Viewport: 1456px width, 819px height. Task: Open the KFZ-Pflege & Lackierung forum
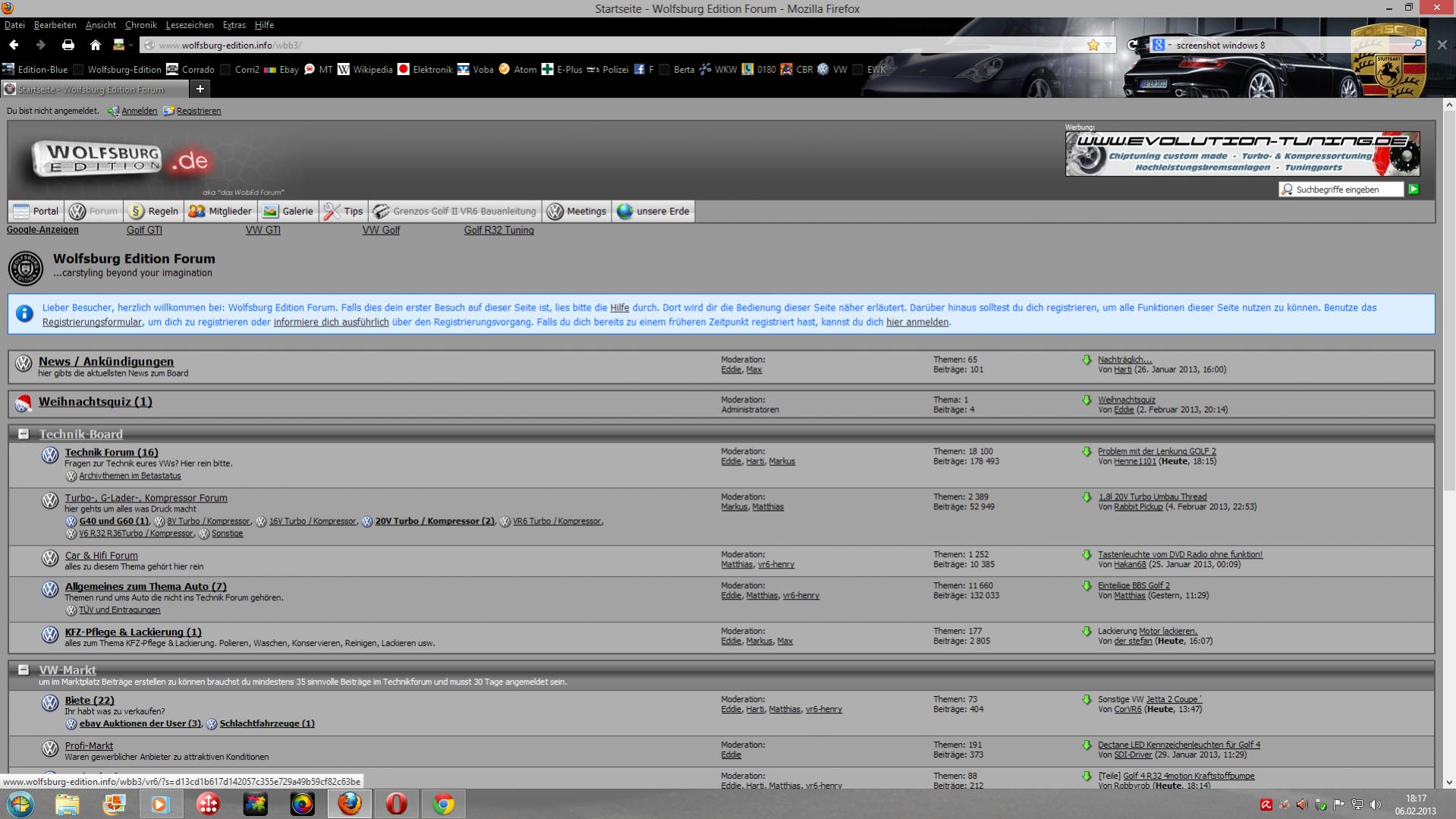pyautogui.click(x=134, y=632)
